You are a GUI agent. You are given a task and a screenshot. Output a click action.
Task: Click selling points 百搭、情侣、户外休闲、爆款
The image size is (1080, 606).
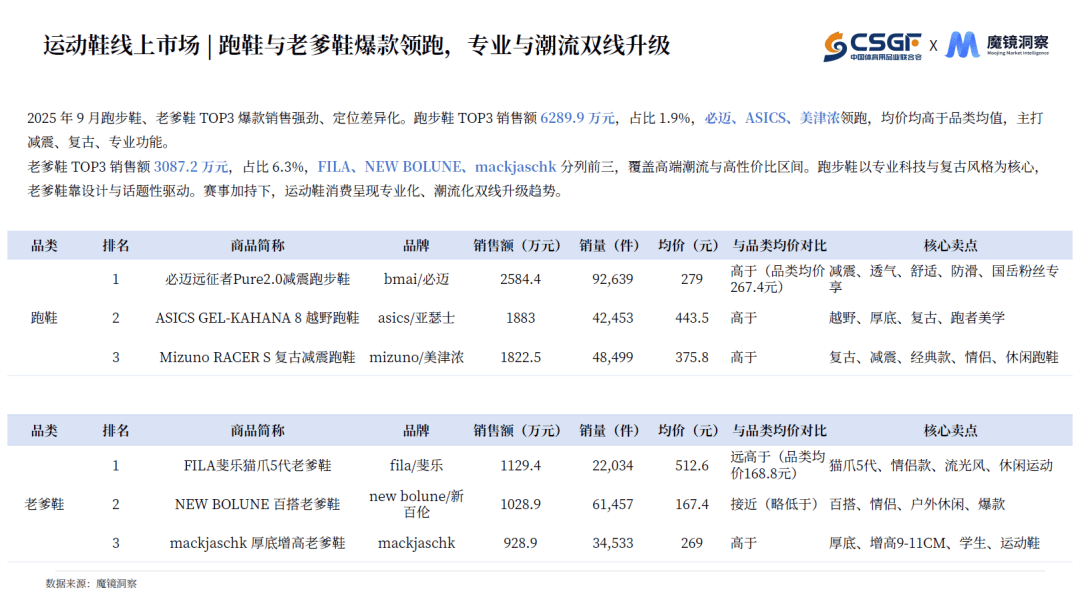pyautogui.click(x=917, y=504)
